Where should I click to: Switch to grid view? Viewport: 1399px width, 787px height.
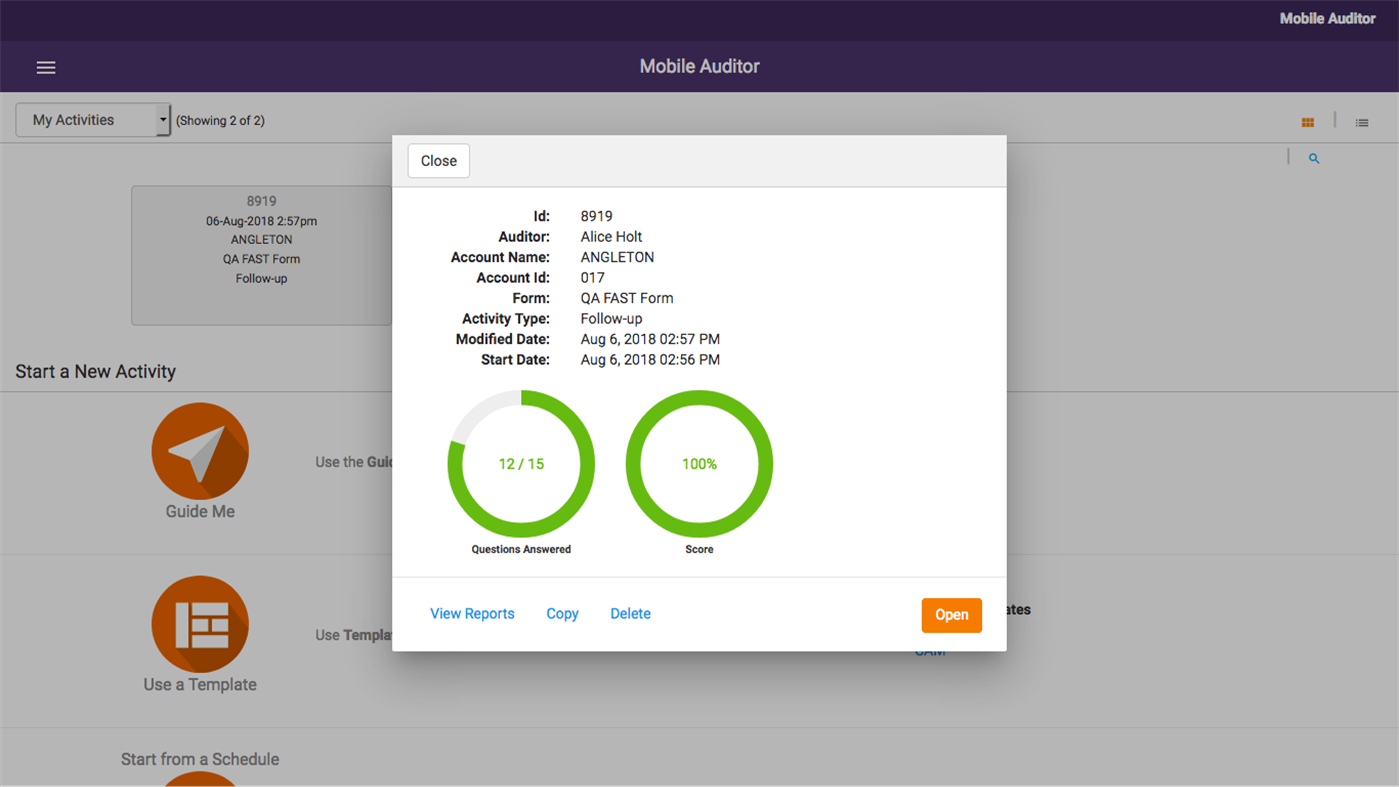click(1307, 121)
